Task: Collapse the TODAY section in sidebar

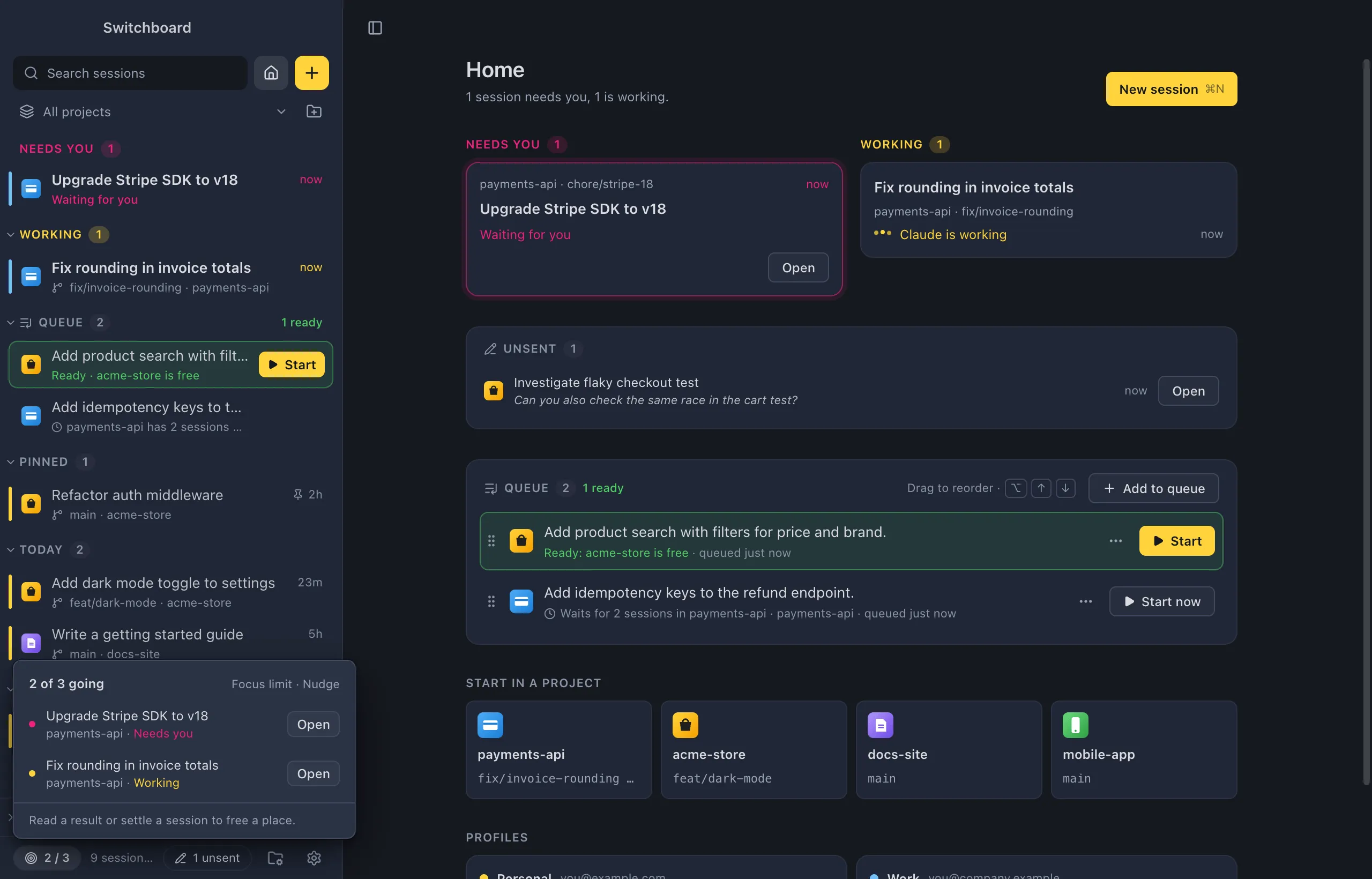Action: [x=10, y=549]
